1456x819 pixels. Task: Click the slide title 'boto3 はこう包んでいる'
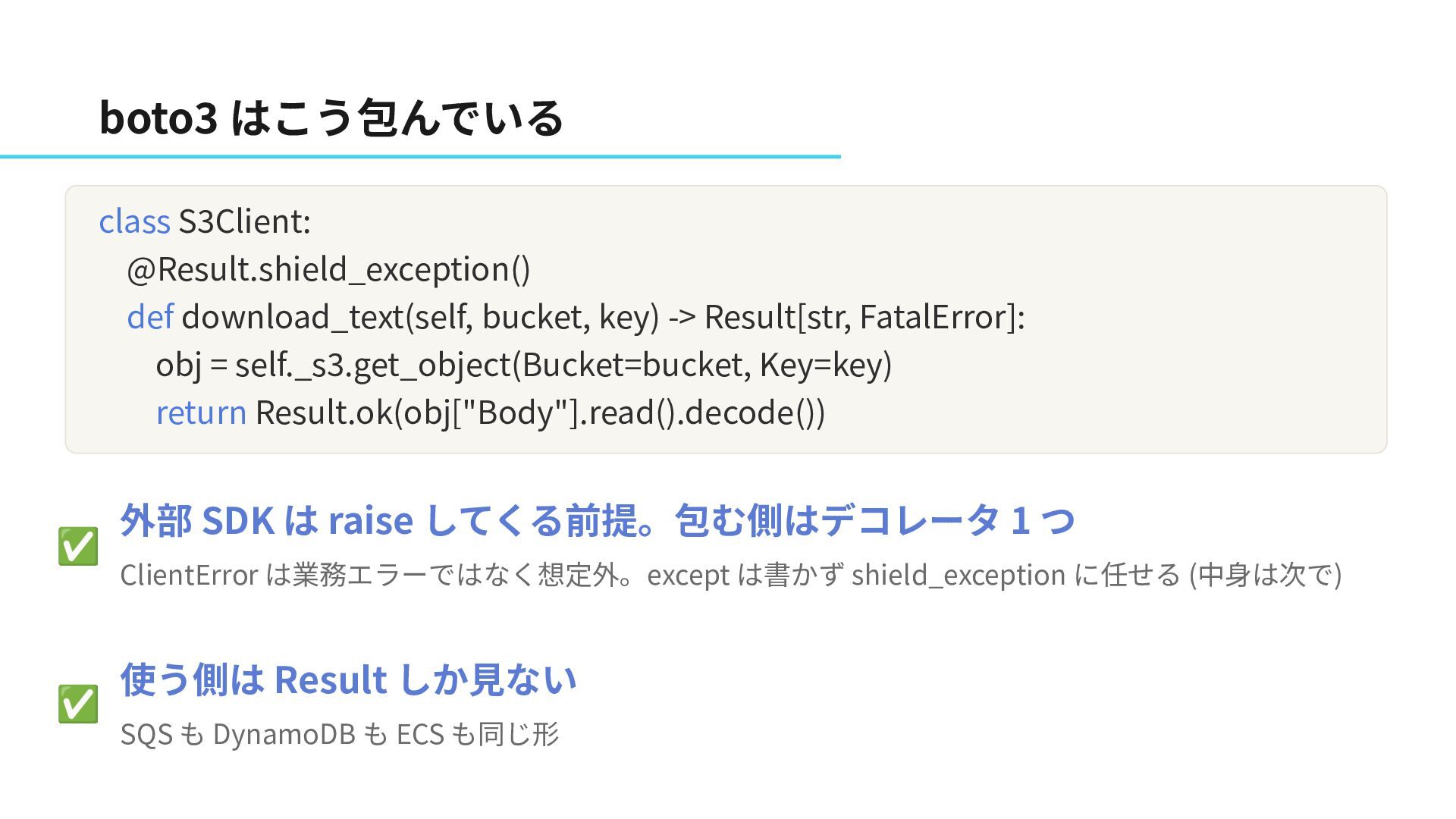point(331,118)
